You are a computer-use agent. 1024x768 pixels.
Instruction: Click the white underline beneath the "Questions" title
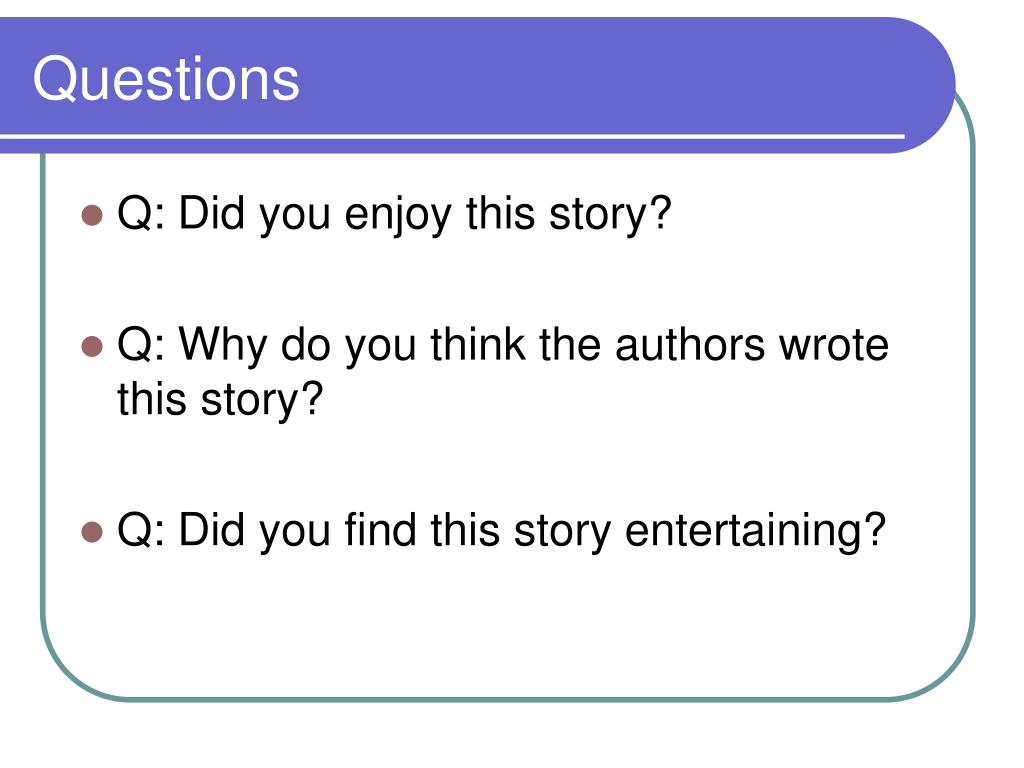(x=452, y=136)
